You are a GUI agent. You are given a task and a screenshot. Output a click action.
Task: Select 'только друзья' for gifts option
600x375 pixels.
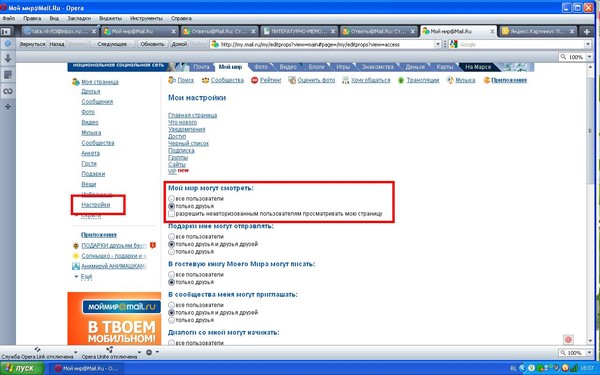171,251
